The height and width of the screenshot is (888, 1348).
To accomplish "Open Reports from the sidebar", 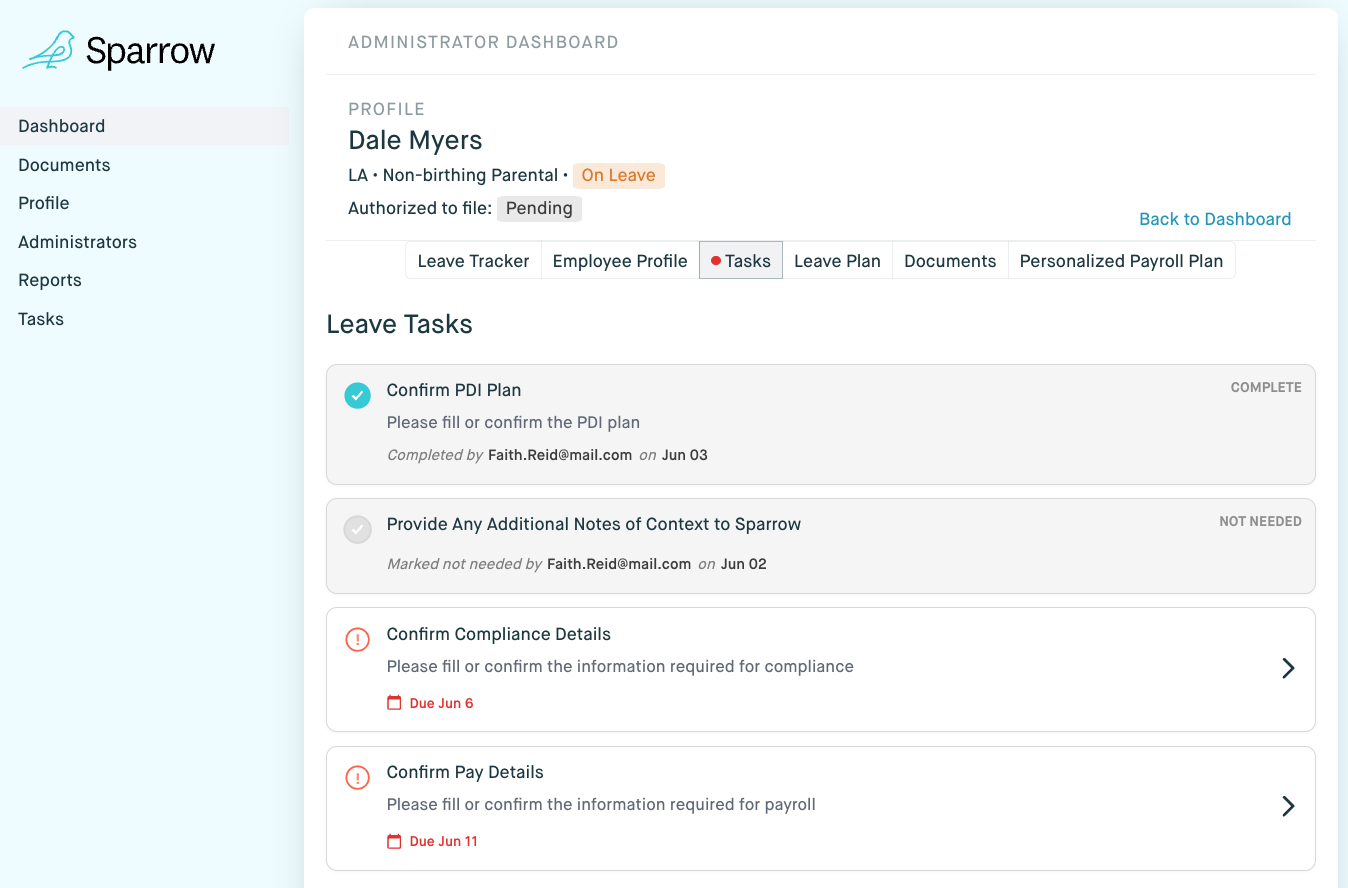I will click(50, 280).
